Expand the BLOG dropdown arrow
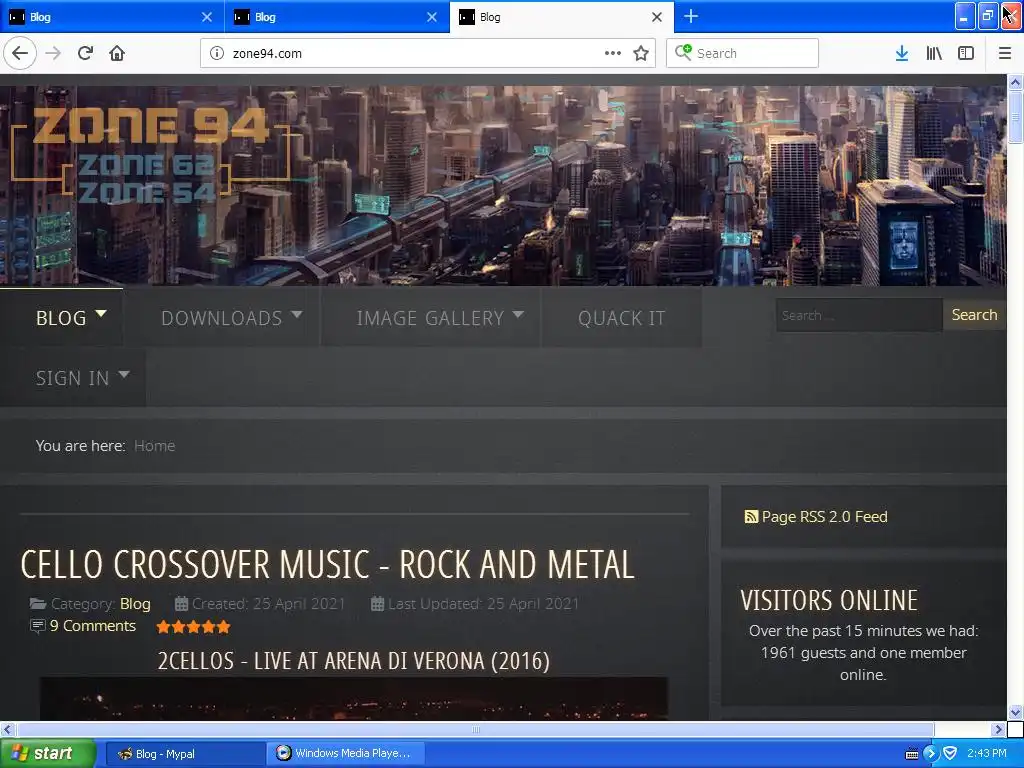 [x=101, y=314]
